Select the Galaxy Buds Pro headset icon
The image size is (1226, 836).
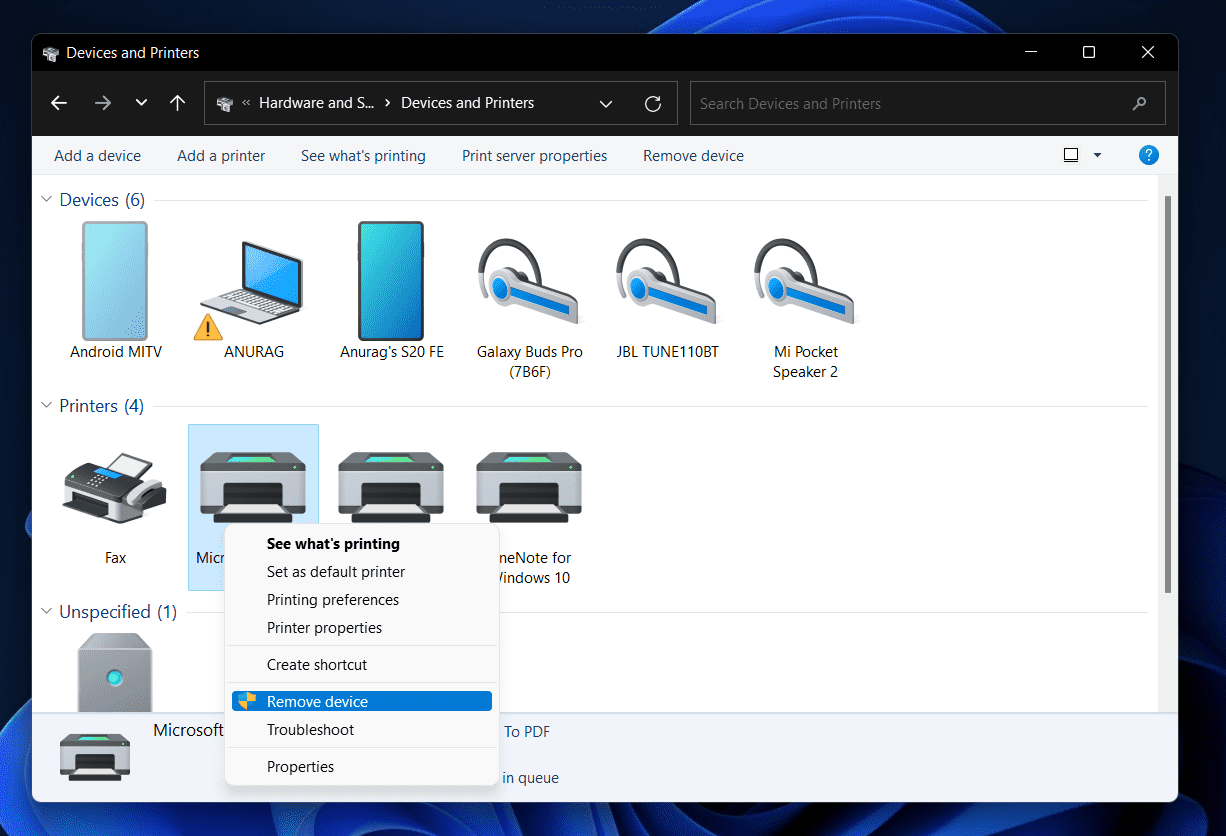click(x=528, y=282)
